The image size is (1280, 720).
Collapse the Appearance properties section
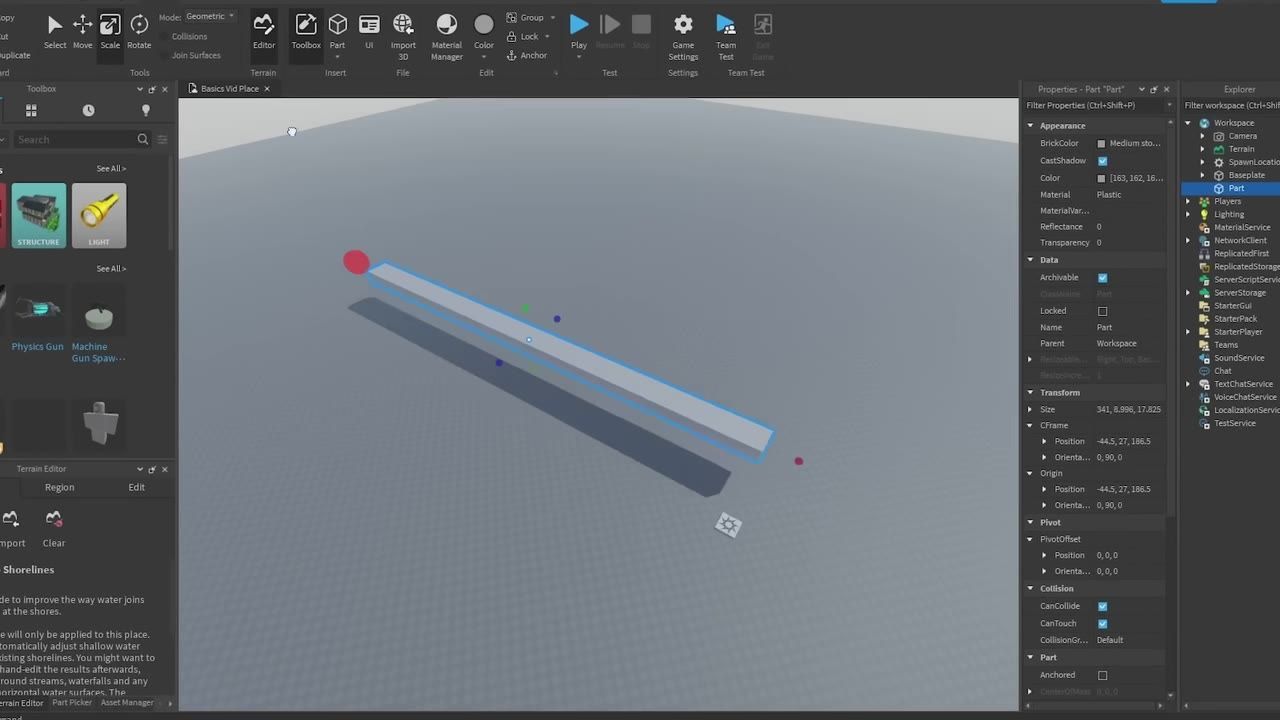tap(1031, 126)
